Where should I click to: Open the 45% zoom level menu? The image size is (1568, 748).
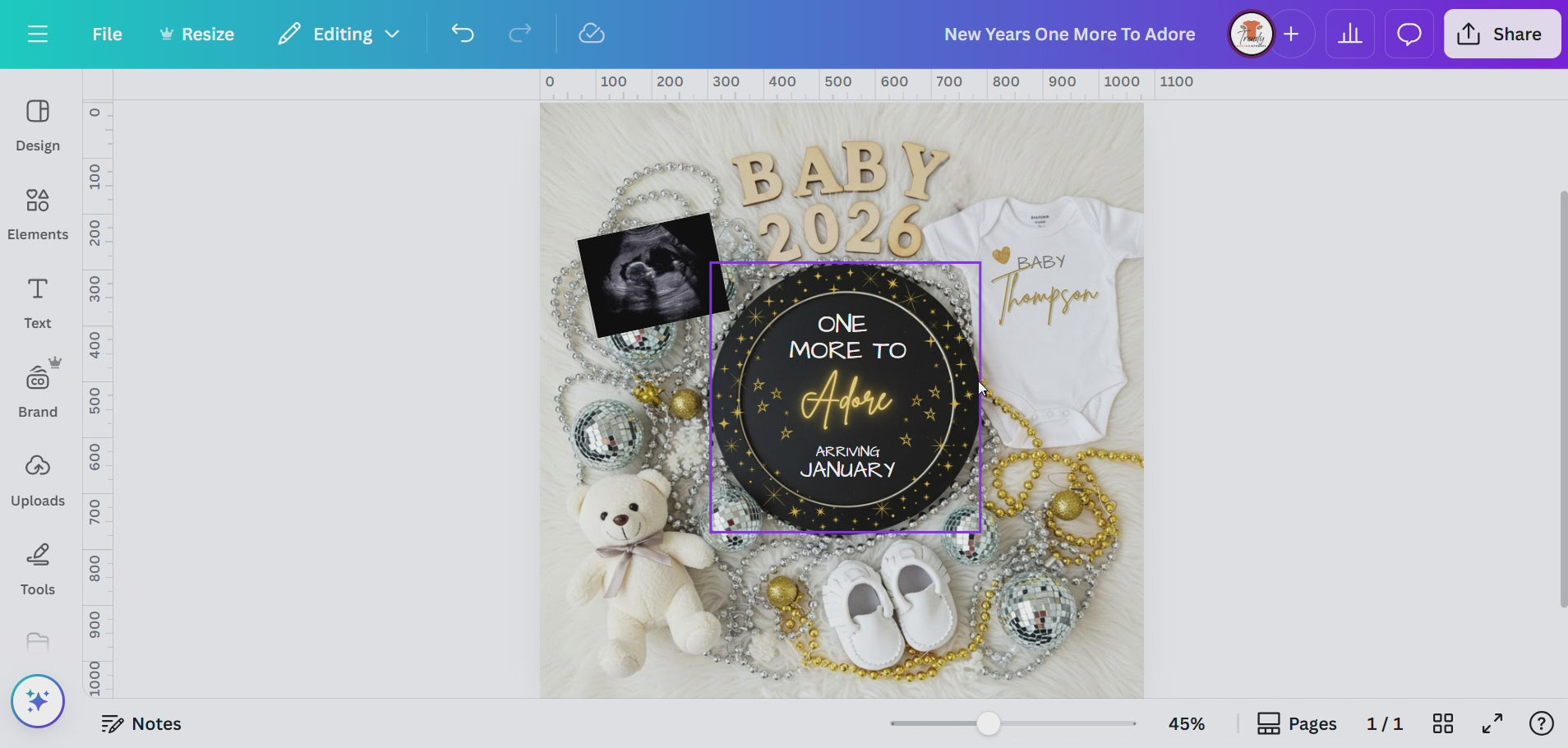(1187, 723)
